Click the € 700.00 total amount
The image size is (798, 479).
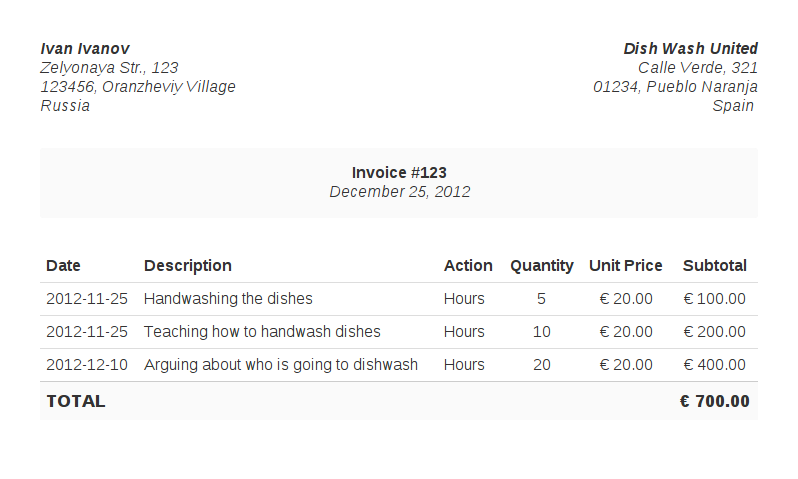pyautogui.click(x=714, y=401)
